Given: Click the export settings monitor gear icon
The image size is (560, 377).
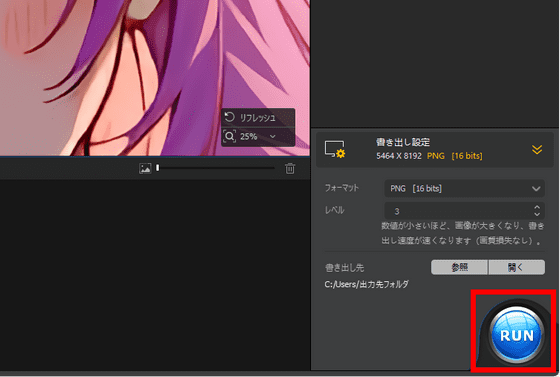Looking at the screenshot, I should pyautogui.click(x=335, y=149).
